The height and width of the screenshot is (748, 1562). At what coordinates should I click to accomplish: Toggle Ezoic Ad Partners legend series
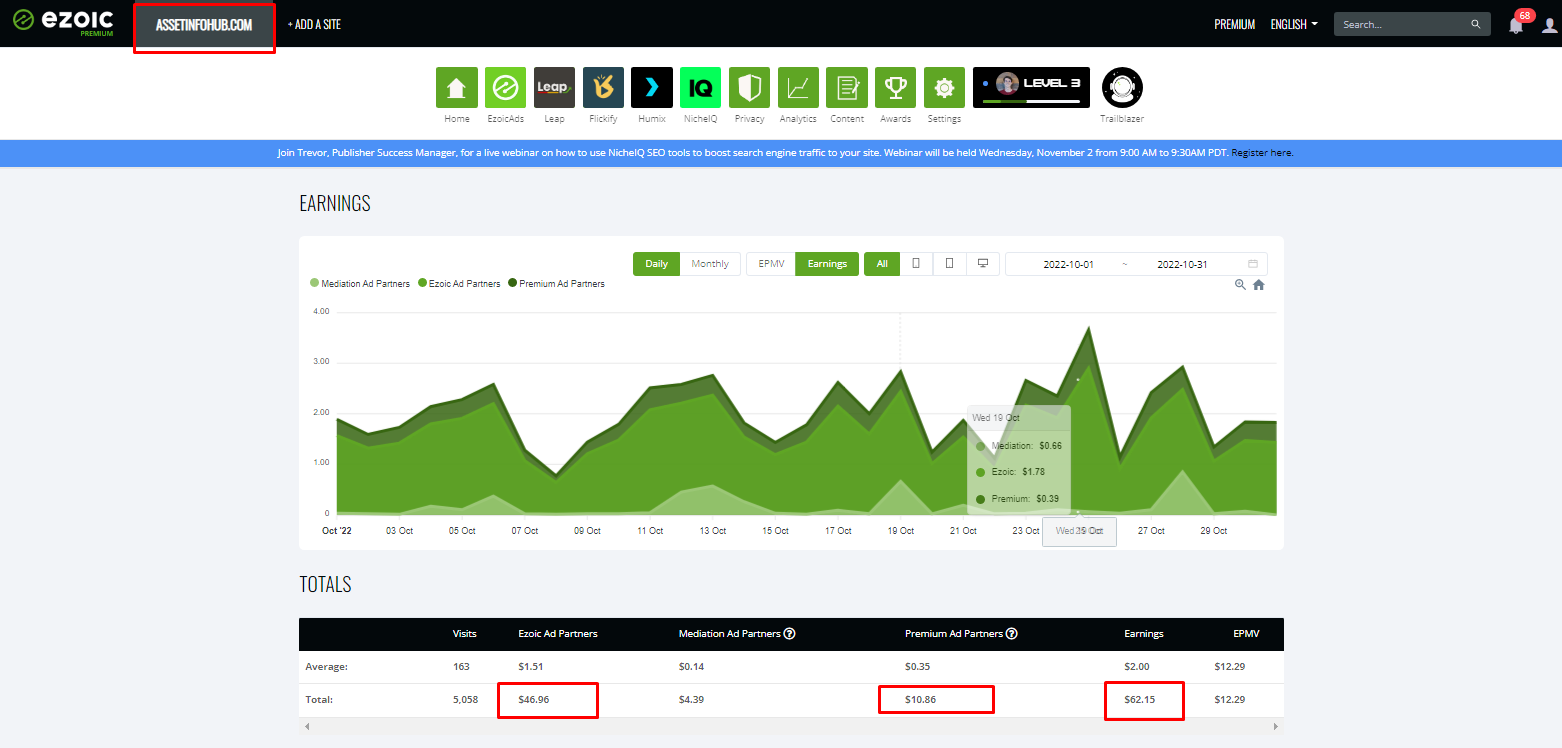tap(459, 284)
